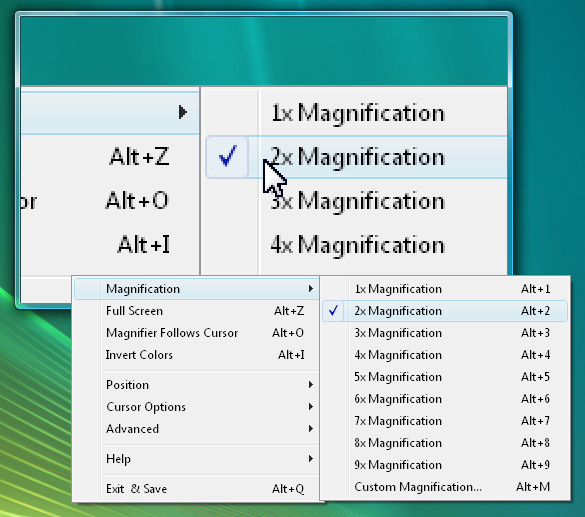Select 3x Magnification in submenu
This screenshot has width=585, height=517.
[x=445, y=333]
